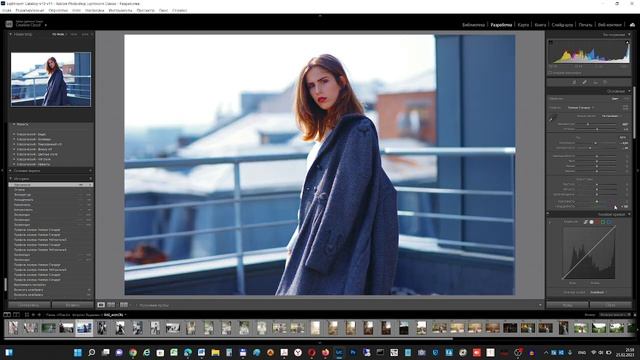Set treatment to Black & White
640x360 pixels.
click(x=627, y=99)
